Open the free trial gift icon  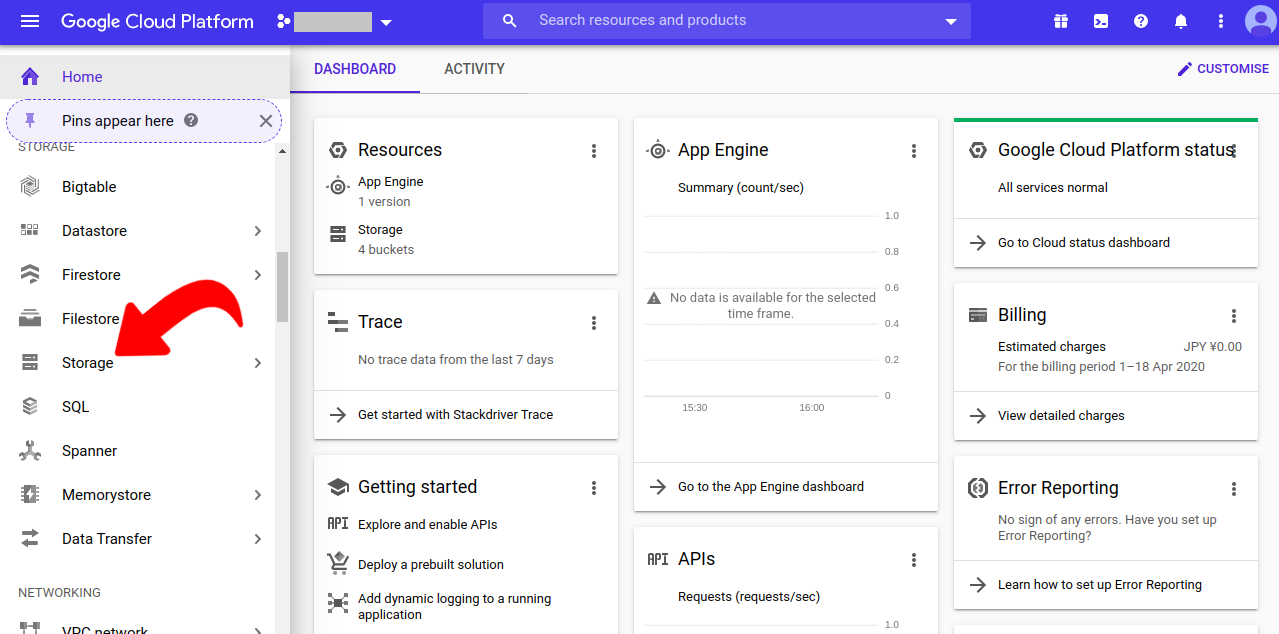point(1061,21)
